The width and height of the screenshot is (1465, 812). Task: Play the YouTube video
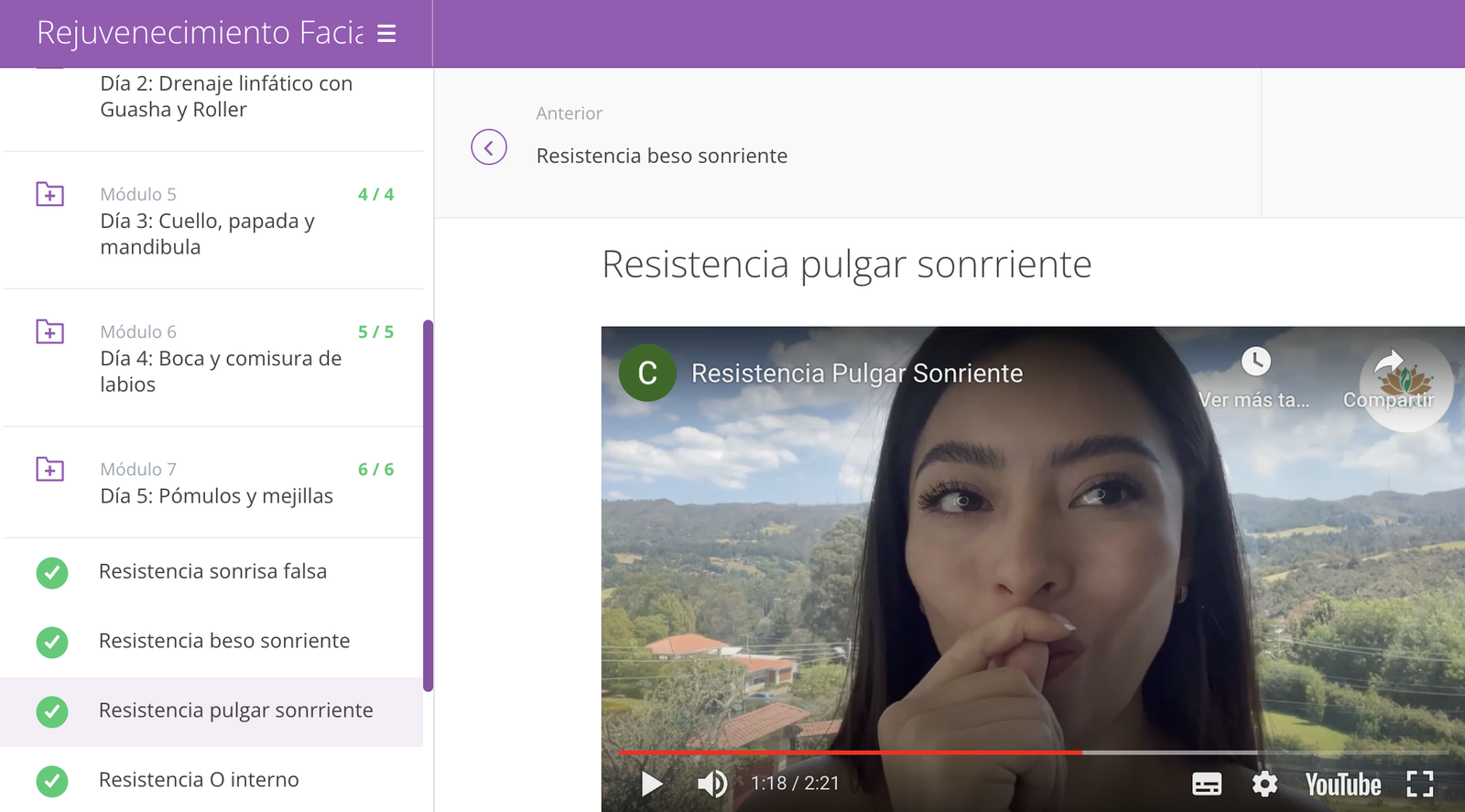651,784
